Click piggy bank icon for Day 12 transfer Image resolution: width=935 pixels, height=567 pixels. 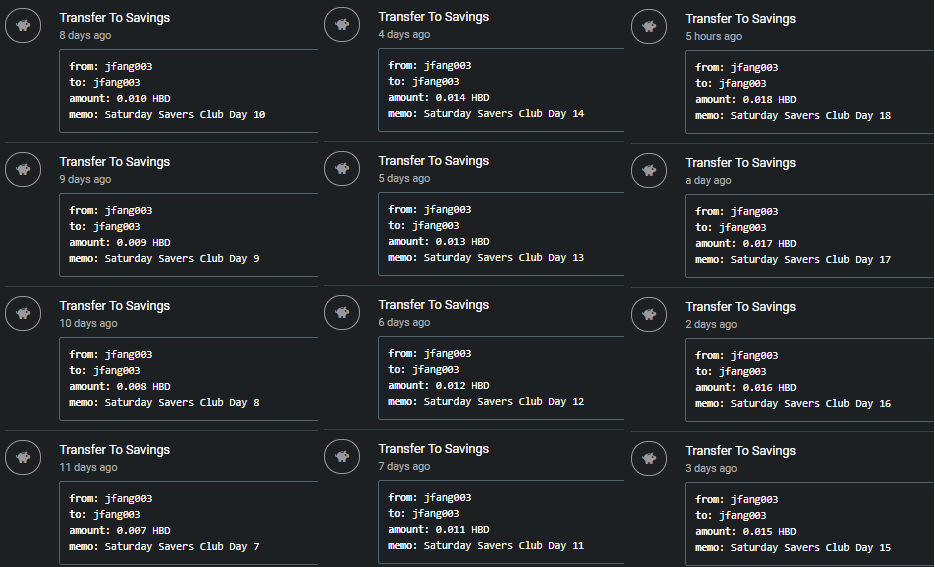tap(342, 312)
